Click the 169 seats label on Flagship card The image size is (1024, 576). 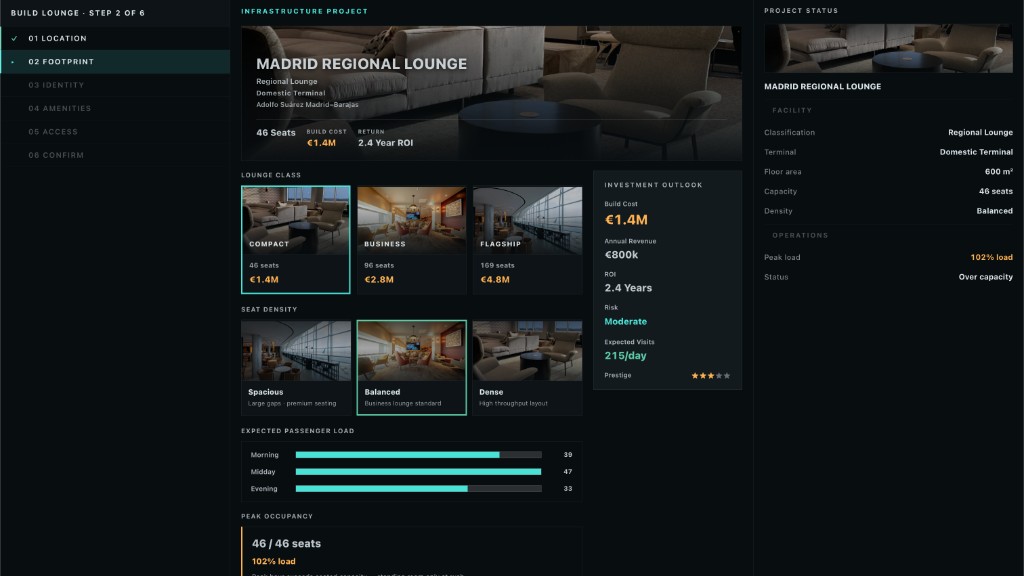498,266
